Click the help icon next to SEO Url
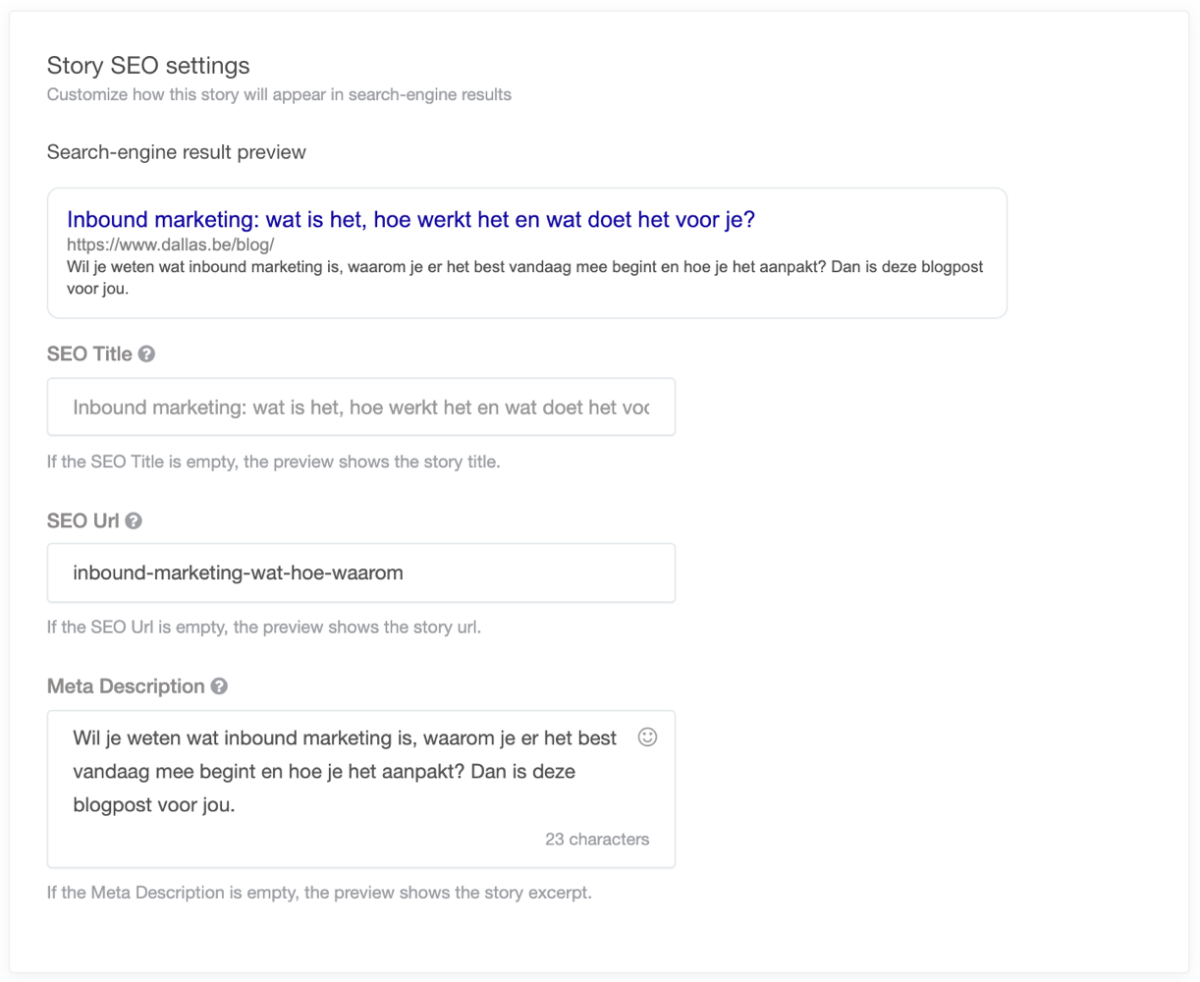 (134, 521)
